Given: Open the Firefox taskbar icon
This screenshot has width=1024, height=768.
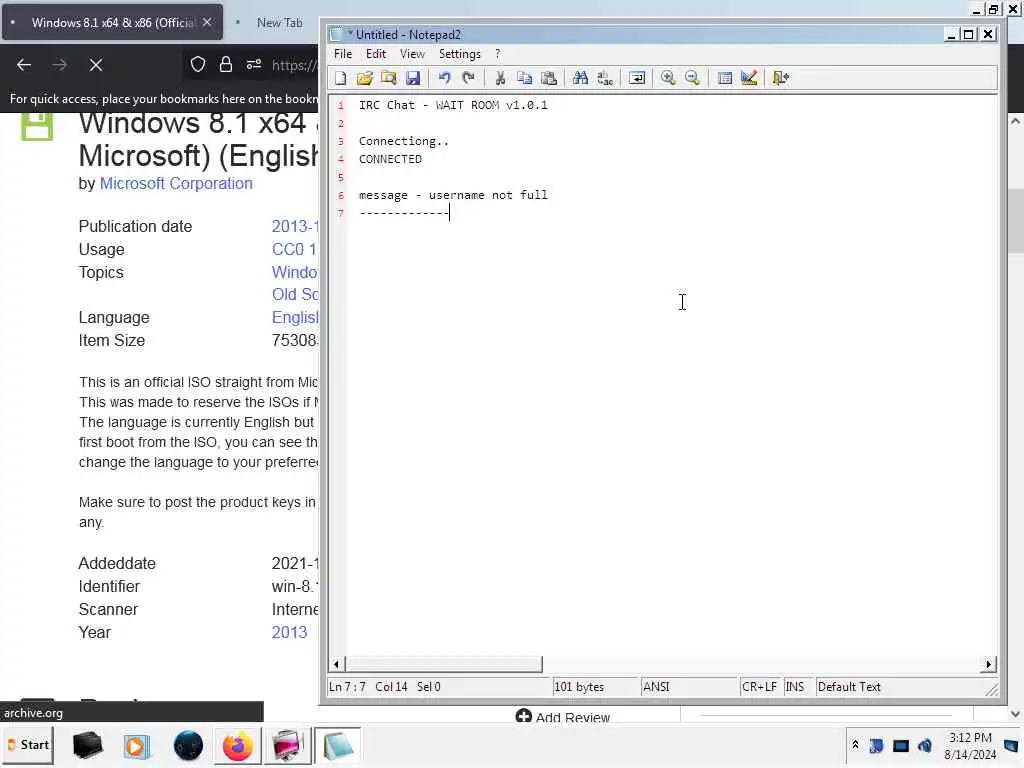Looking at the screenshot, I should pos(237,746).
